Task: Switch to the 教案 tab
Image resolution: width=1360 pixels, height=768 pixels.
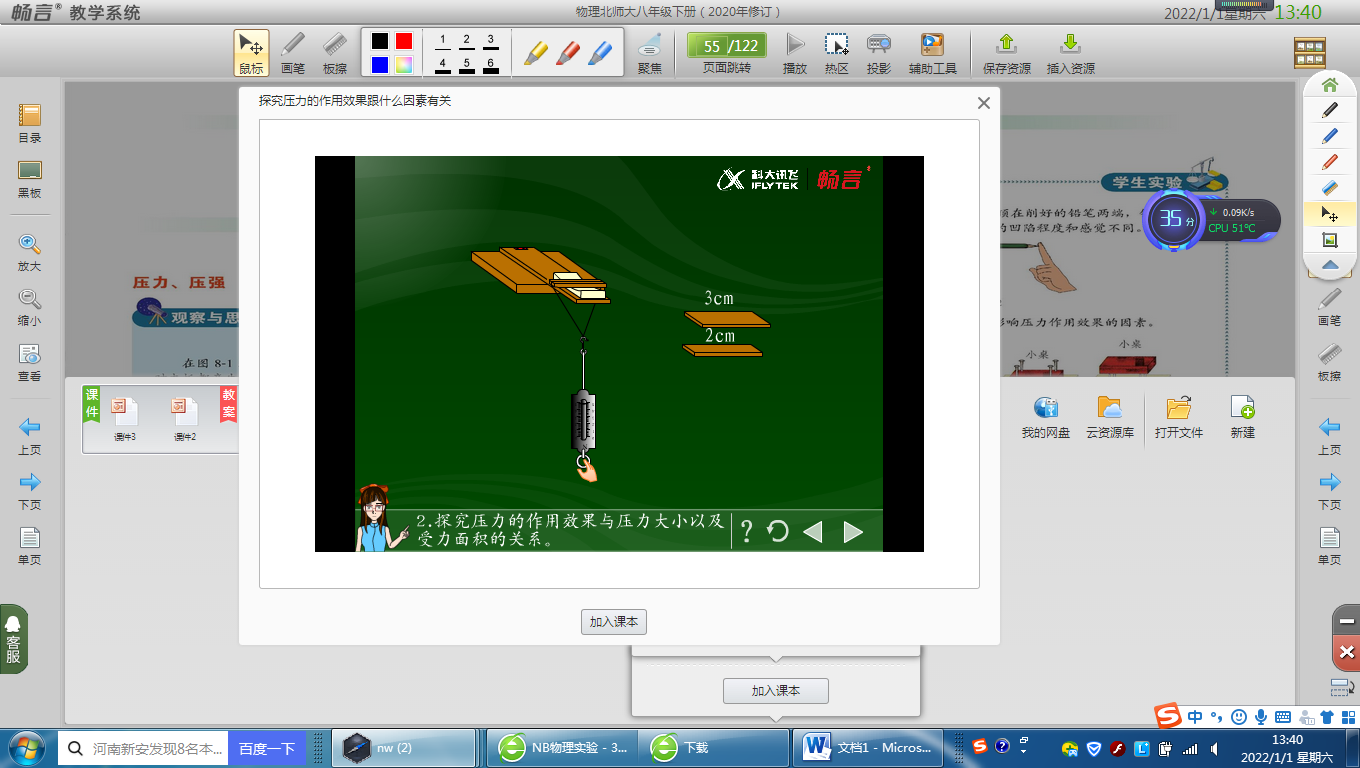Action: (229, 403)
